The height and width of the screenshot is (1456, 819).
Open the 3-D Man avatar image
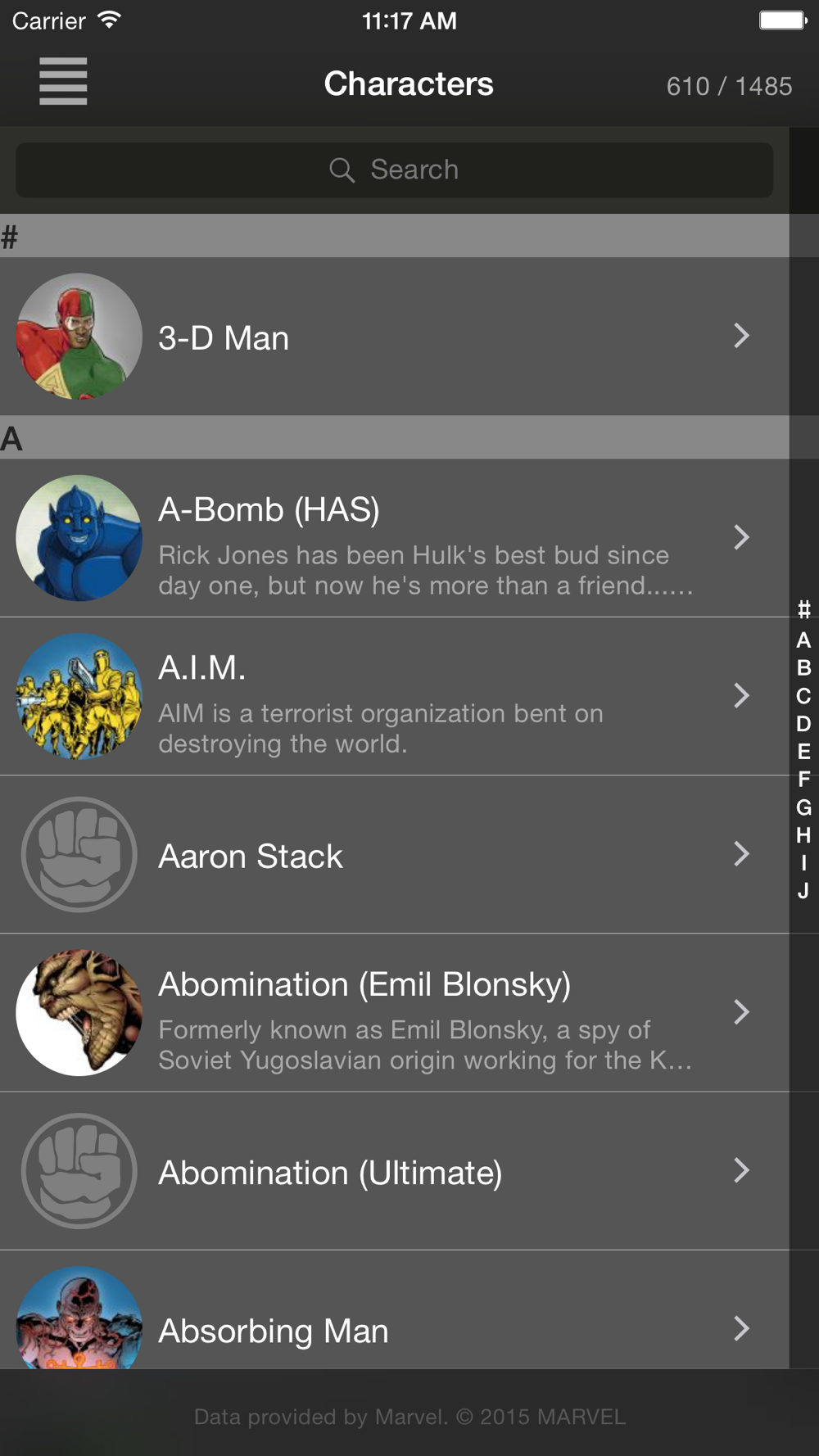click(79, 337)
